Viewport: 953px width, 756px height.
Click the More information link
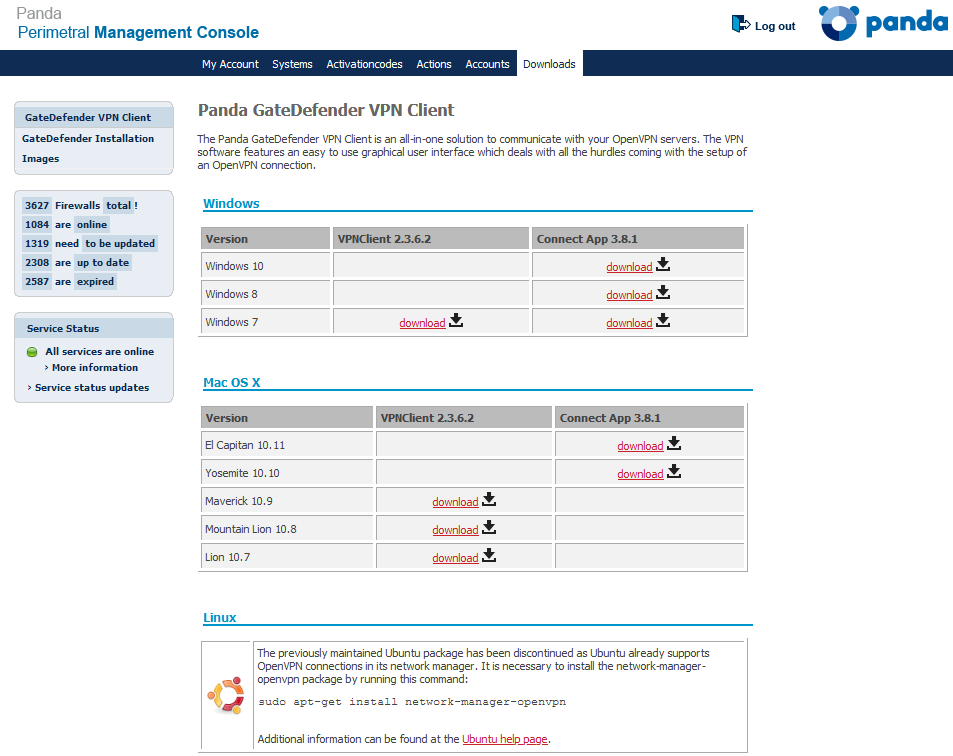[x=95, y=368]
